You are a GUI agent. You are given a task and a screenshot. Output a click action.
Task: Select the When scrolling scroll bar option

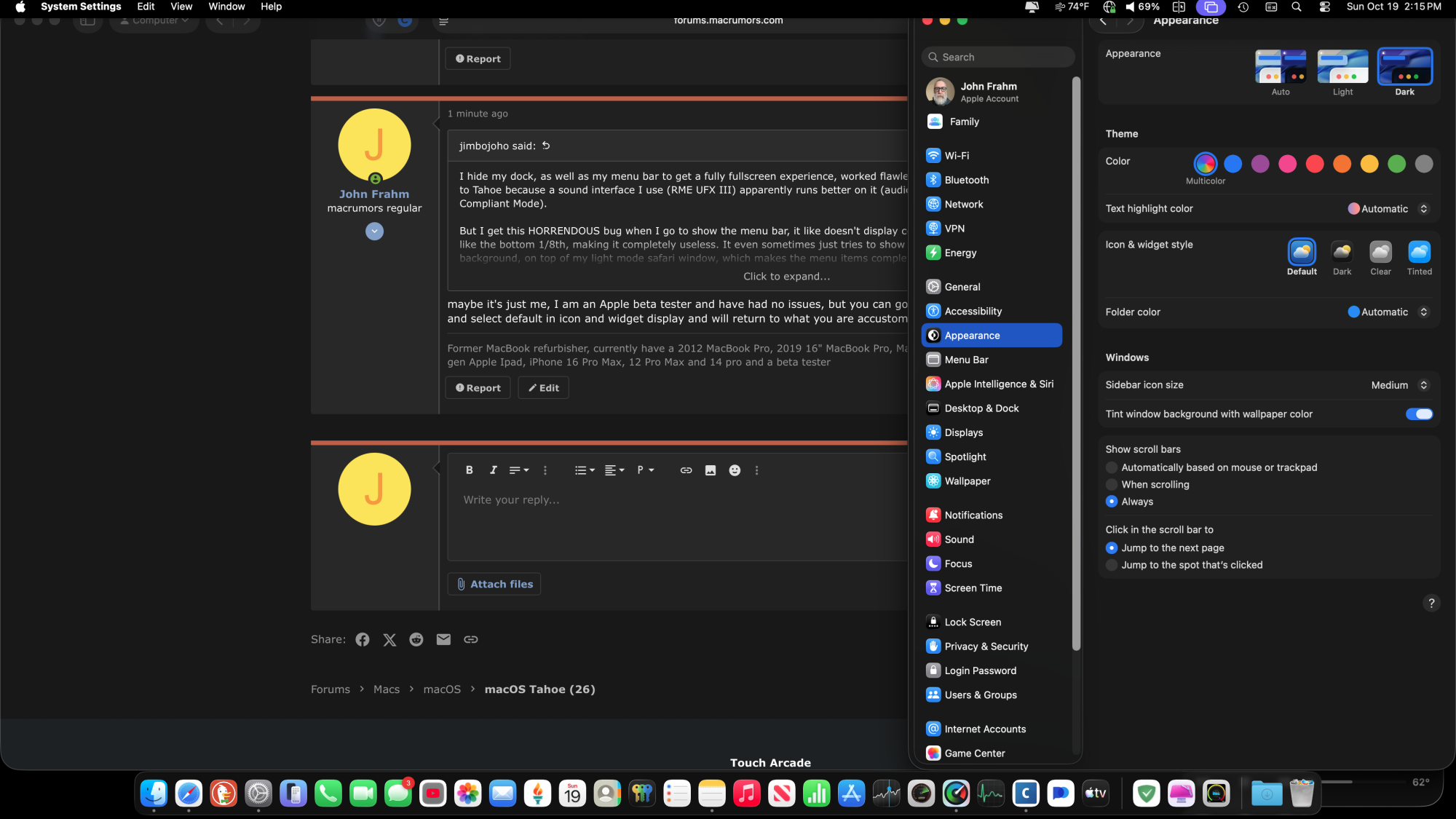(1112, 485)
